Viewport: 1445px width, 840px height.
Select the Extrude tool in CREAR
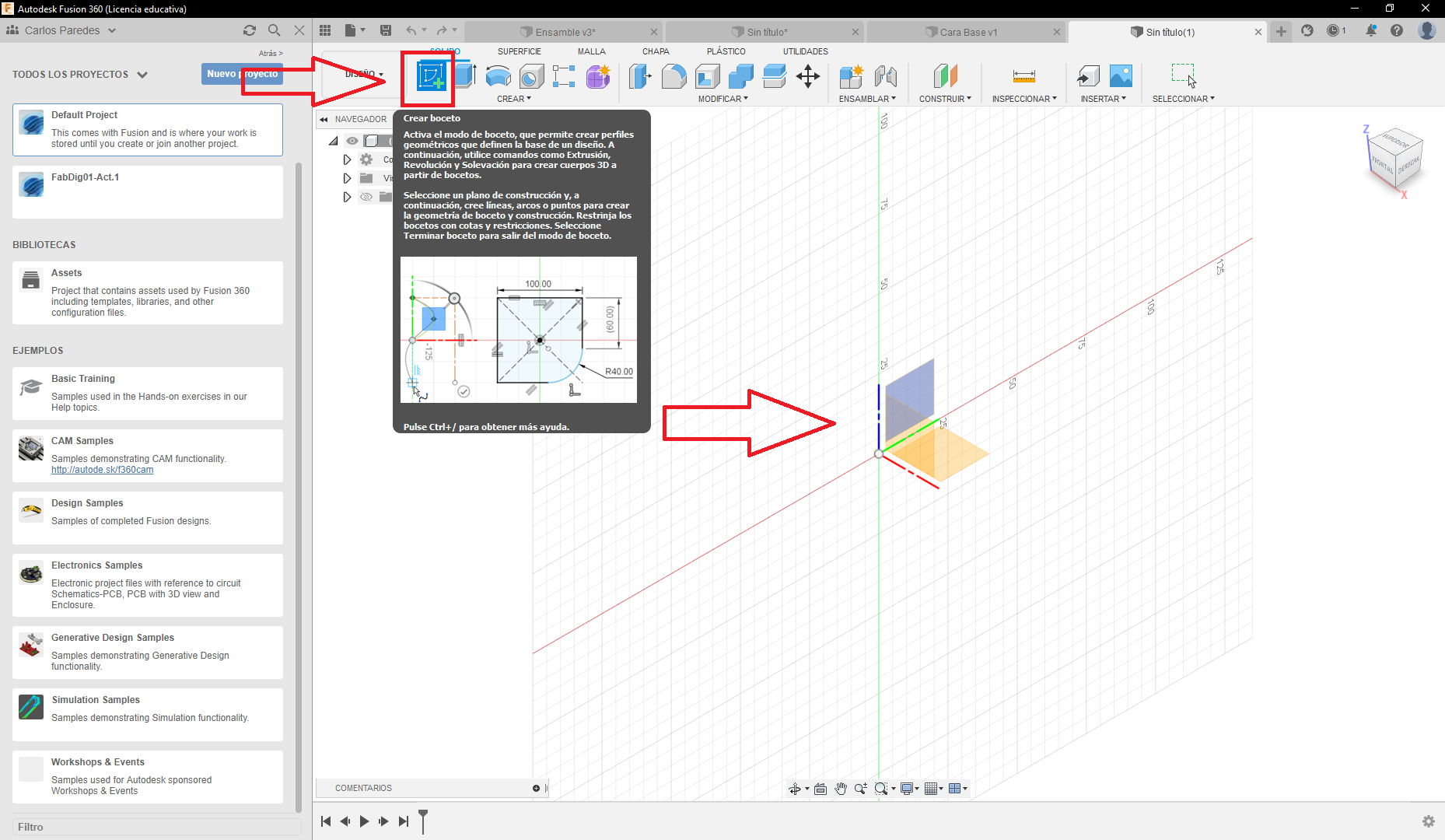pyautogui.click(x=465, y=75)
